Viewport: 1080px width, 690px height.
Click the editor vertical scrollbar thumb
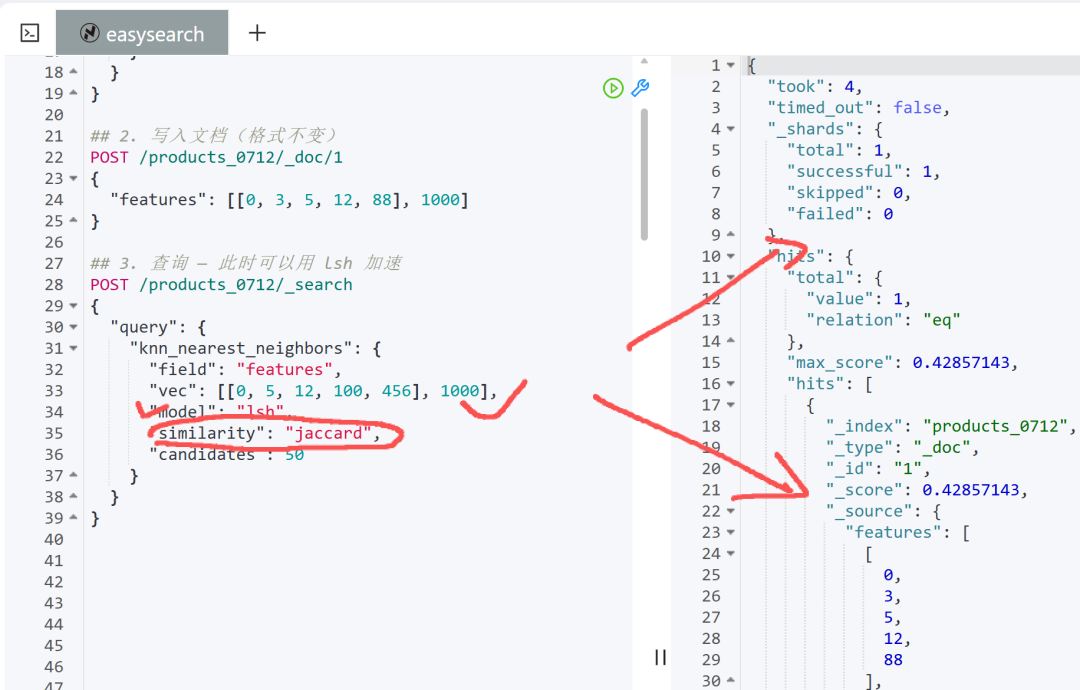click(x=644, y=174)
